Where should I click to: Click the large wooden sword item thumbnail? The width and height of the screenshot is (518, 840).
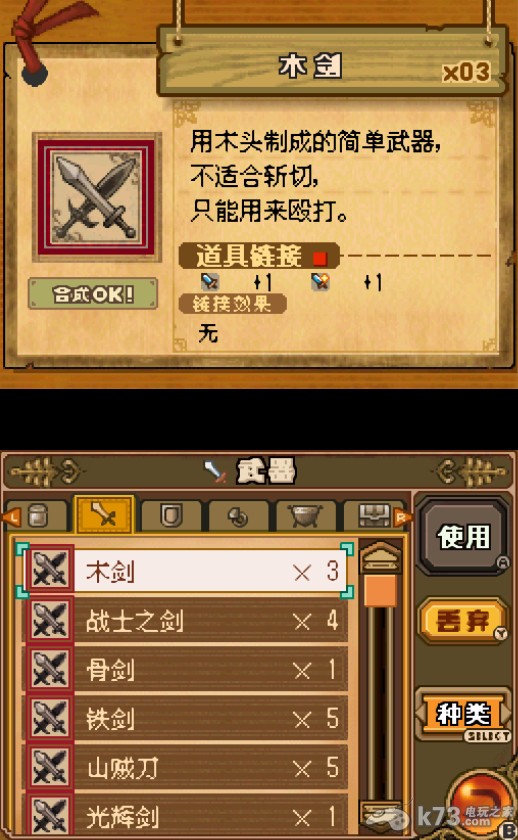96,197
